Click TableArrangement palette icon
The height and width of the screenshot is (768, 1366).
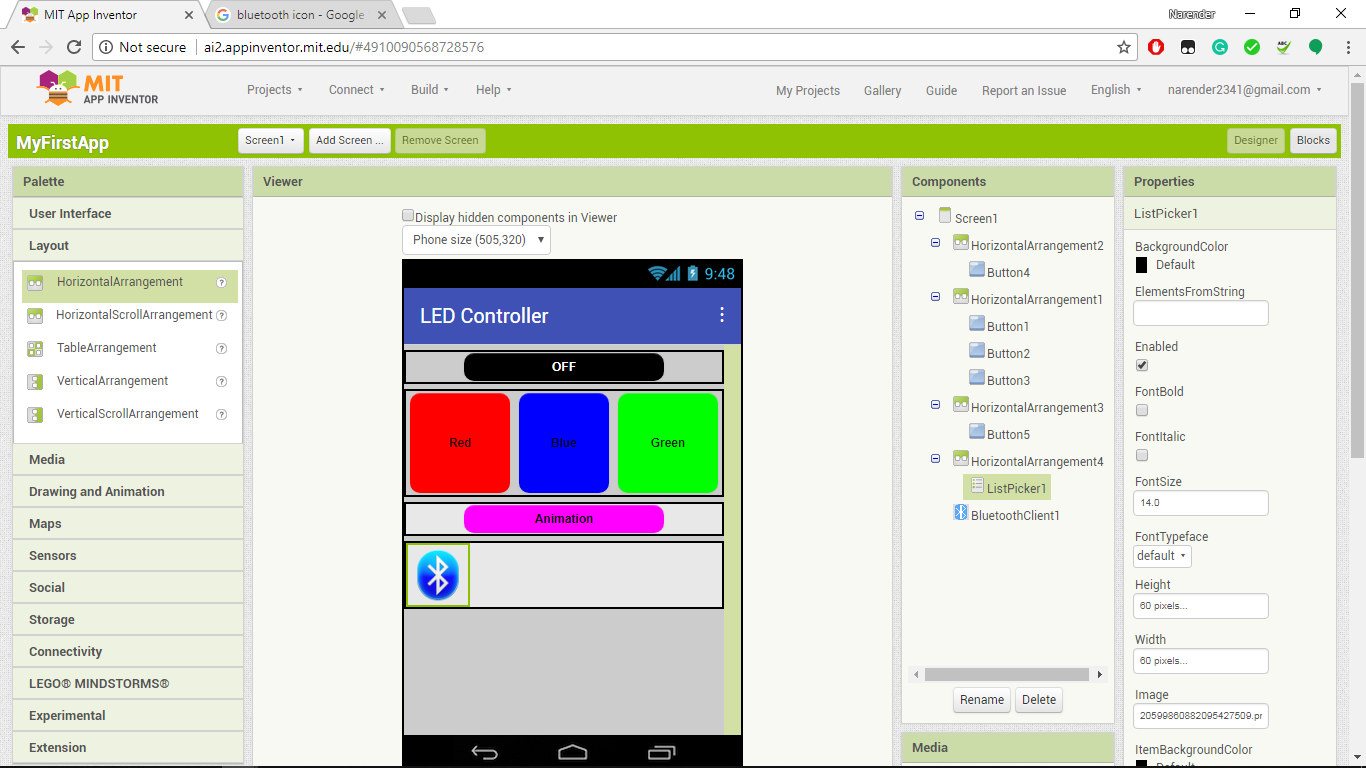click(x=35, y=349)
